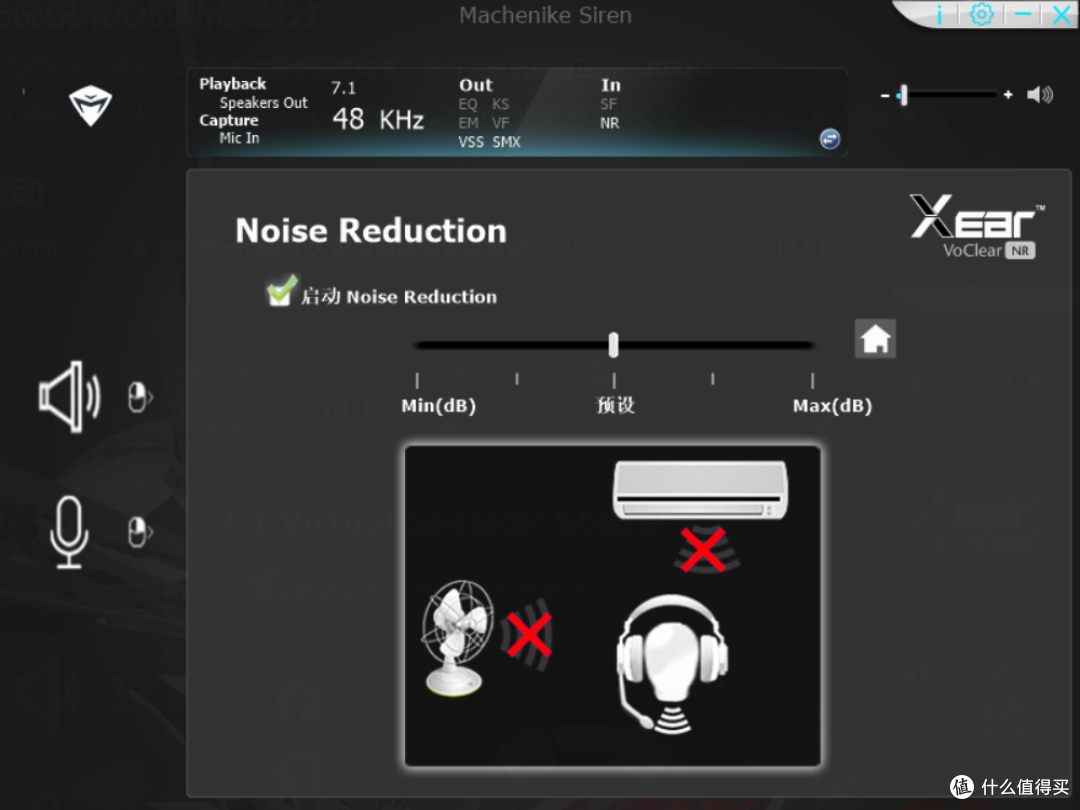Screen dimensions: 1080x810
Task: Click the master volume slider handle
Action: (903, 95)
